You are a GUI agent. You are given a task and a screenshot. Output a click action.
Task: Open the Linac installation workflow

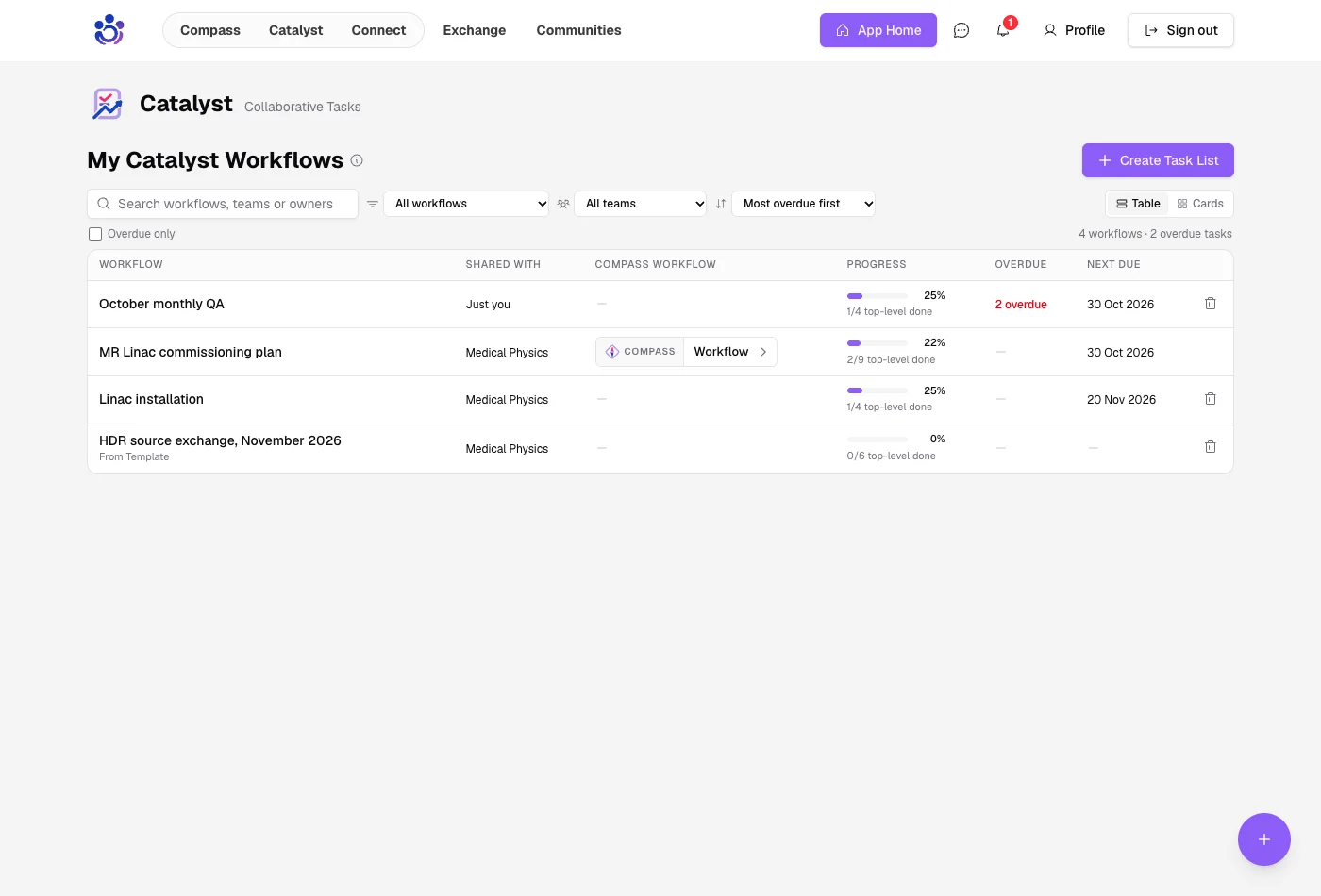(x=151, y=399)
